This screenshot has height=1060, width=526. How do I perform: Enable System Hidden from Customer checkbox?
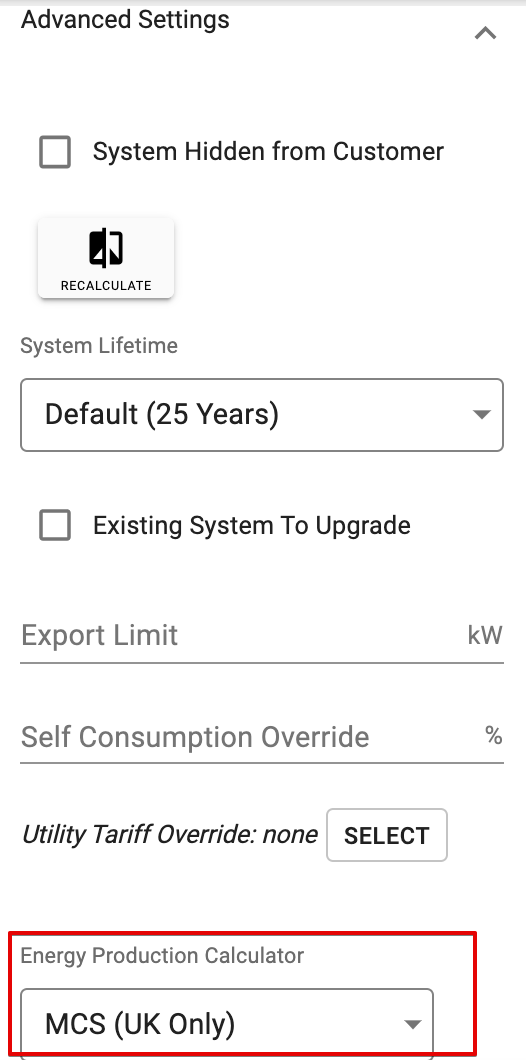coord(55,151)
